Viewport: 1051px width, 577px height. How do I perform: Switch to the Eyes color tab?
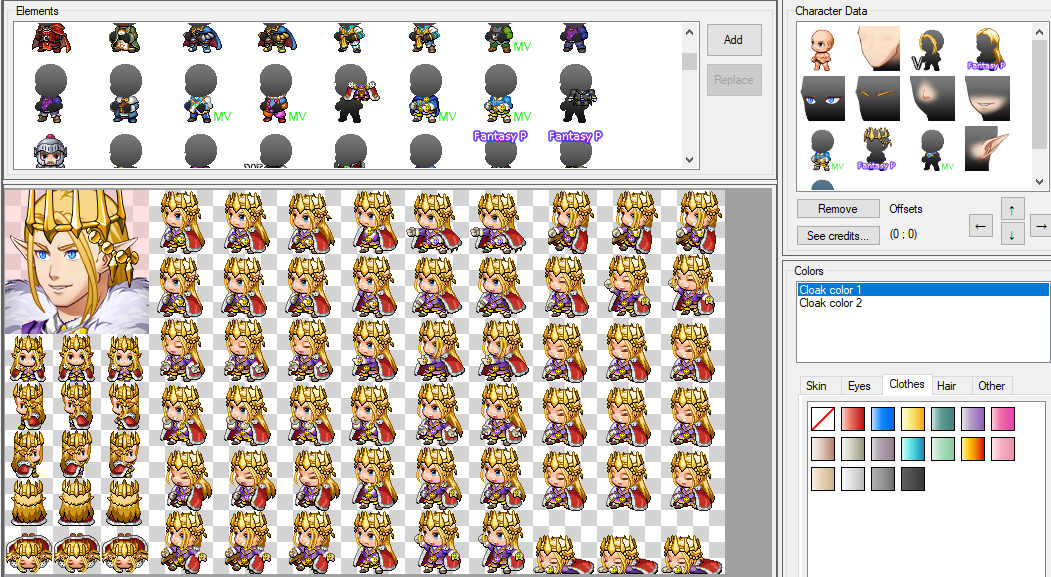(859, 386)
